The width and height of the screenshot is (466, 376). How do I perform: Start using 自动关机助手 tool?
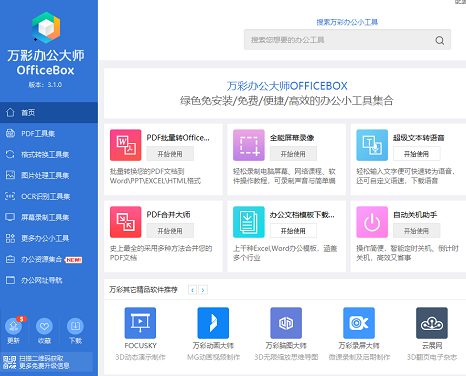417,231
